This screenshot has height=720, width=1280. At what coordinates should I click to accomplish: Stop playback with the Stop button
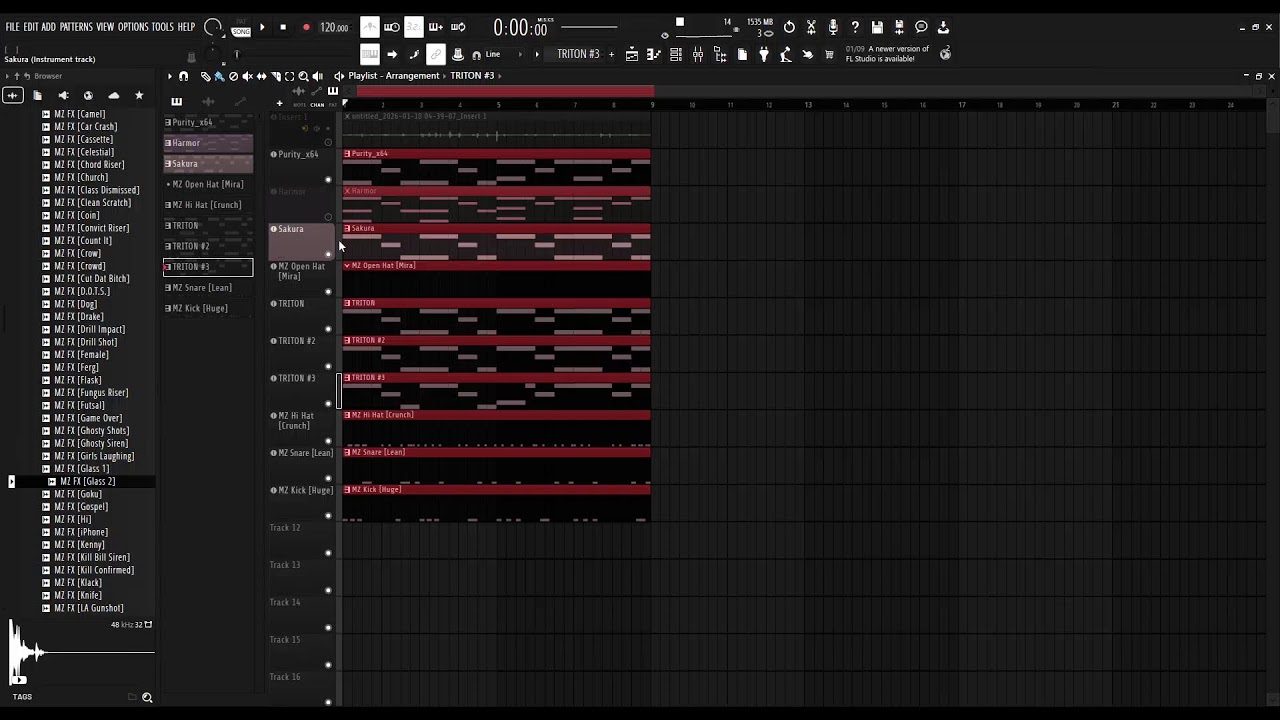[x=283, y=27]
